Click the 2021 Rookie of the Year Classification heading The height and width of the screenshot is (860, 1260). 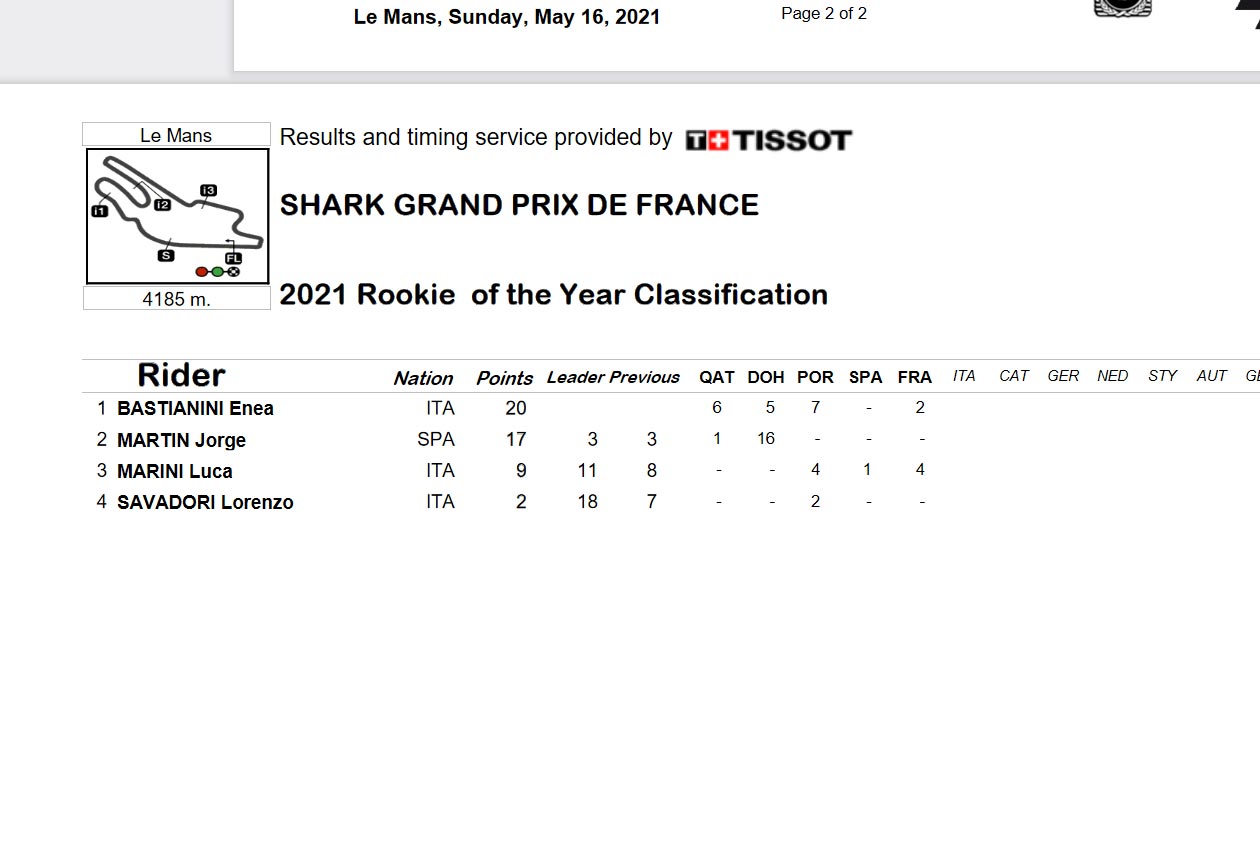[554, 295]
